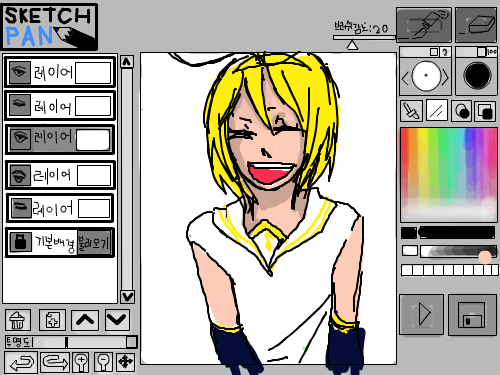The width and height of the screenshot is (500, 375).
Task: Select the first layer thumbnail
Action: click(93, 73)
